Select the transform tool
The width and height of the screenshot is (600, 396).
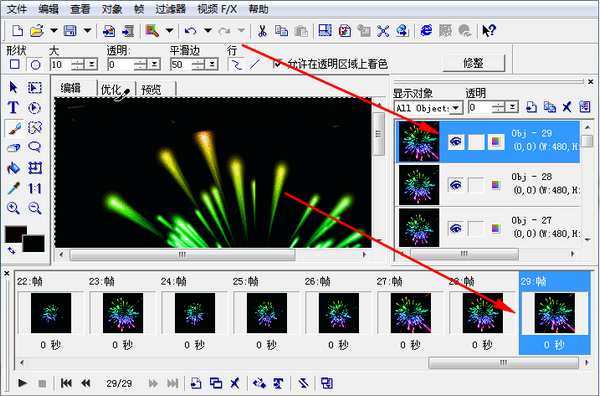(34, 168)
